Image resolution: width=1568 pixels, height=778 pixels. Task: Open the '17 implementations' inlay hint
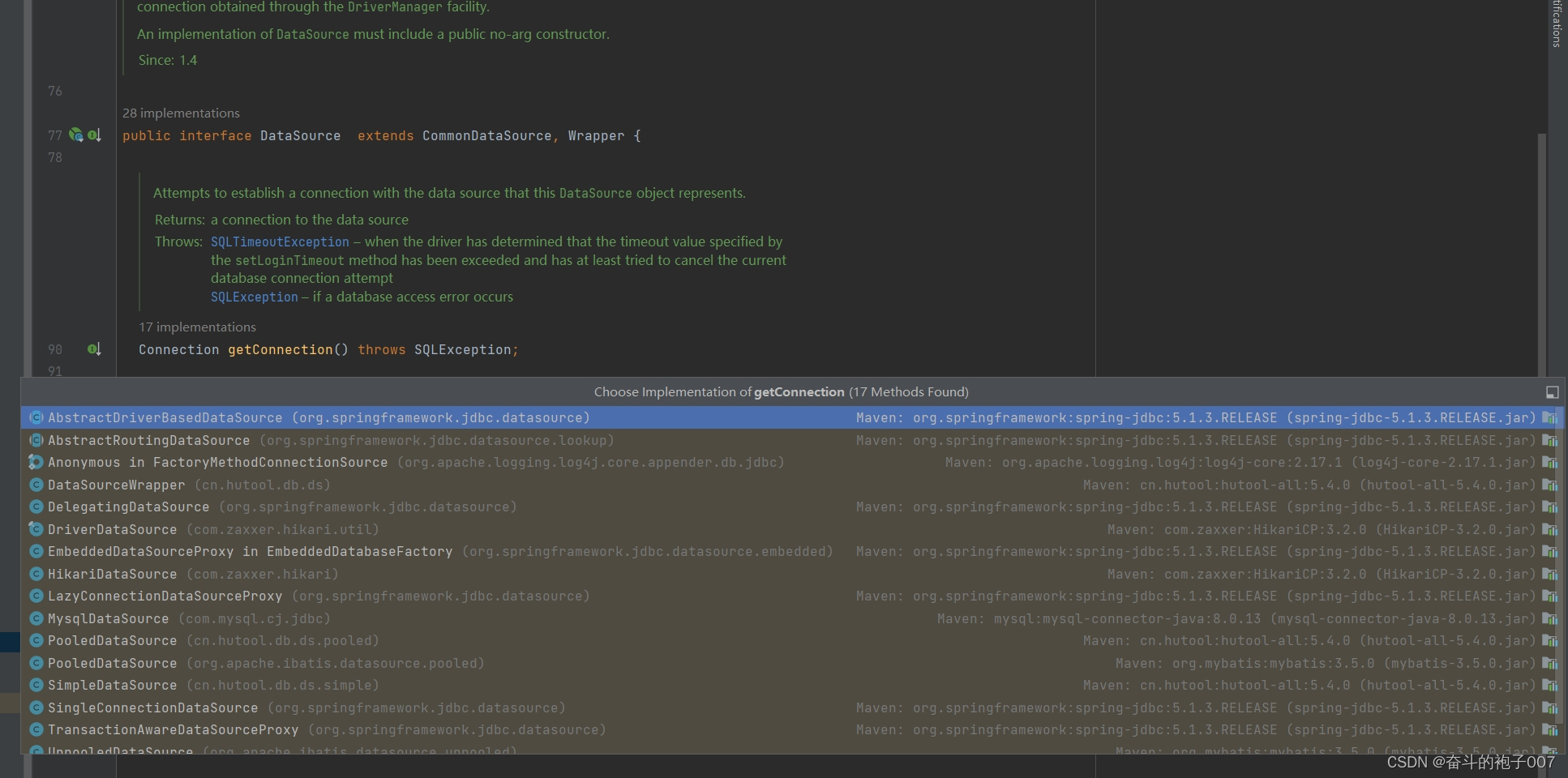[x=197, y=327]
